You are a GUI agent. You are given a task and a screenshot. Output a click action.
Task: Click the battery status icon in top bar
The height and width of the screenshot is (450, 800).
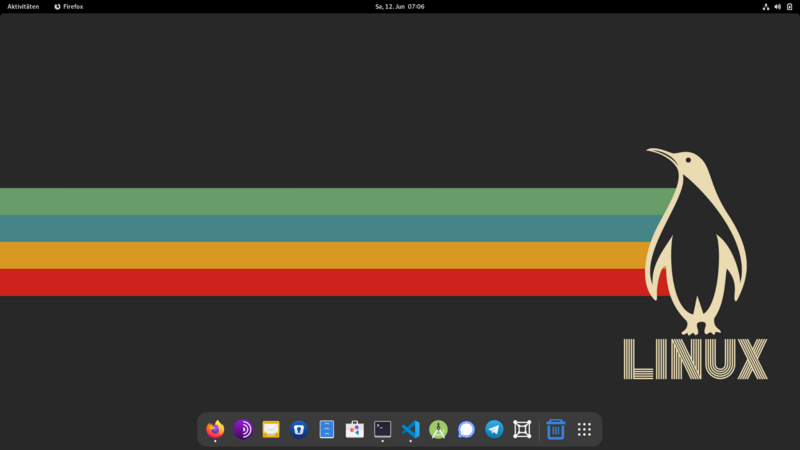(789, 7)
